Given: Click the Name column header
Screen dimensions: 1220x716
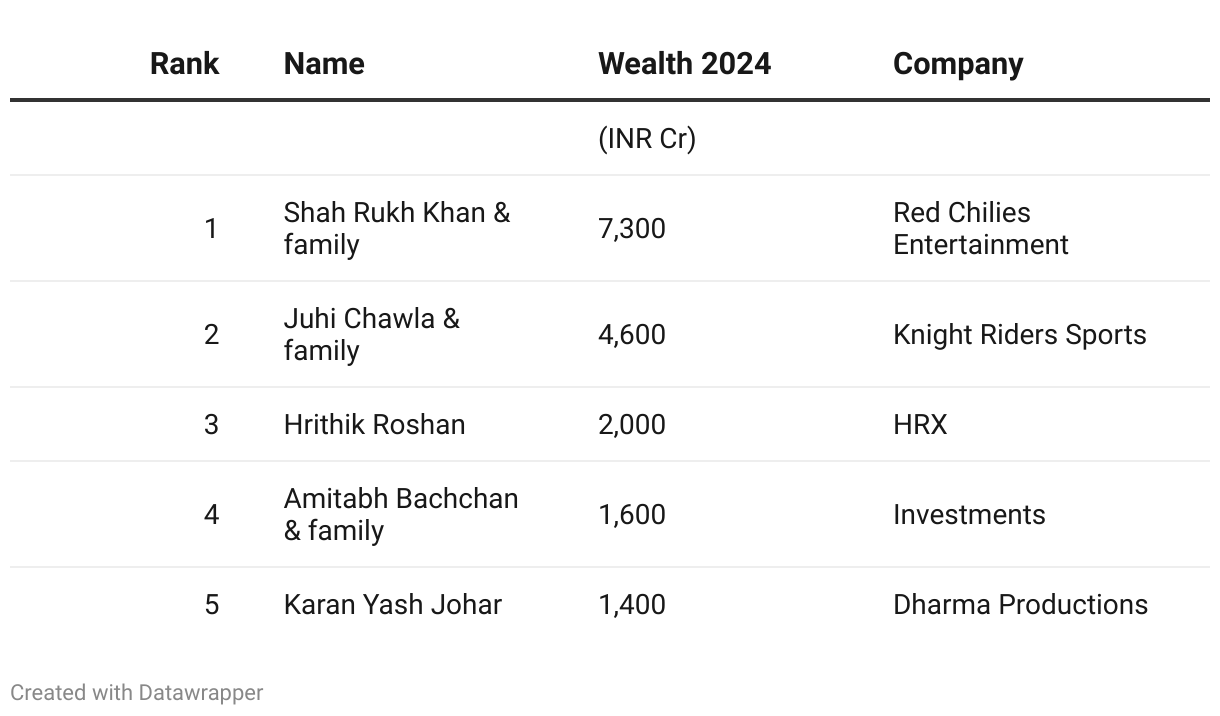Looking at the screenshot, I should [x=324, y=64].
